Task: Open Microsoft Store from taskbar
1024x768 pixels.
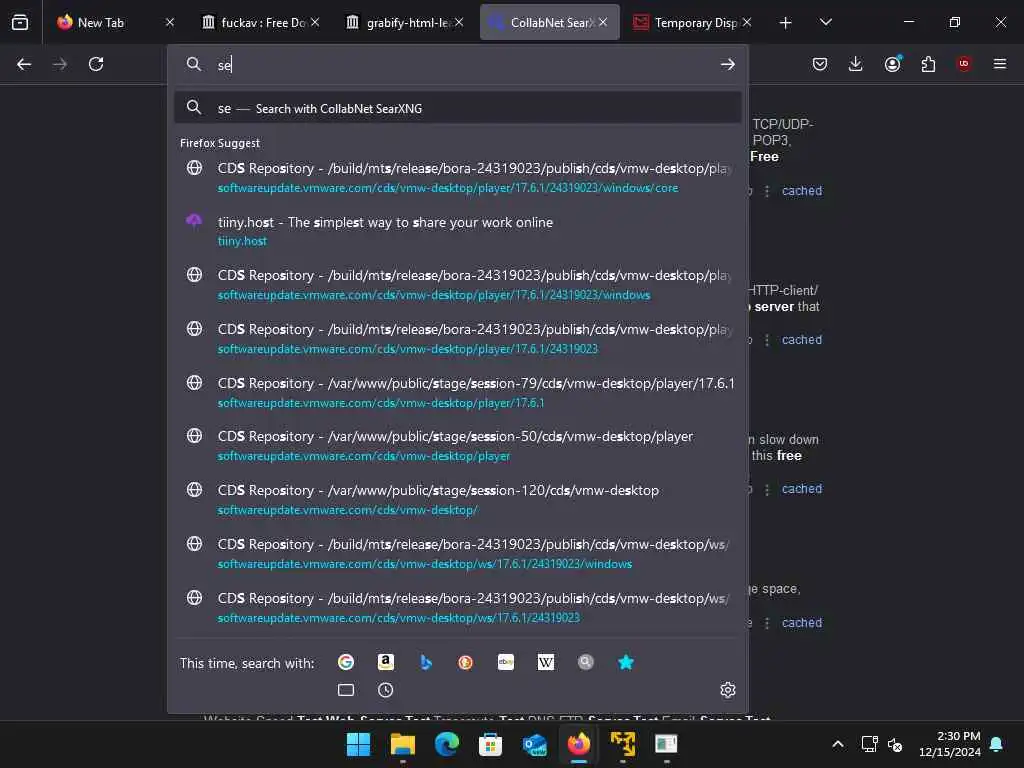Action: (x=490, y=744)
